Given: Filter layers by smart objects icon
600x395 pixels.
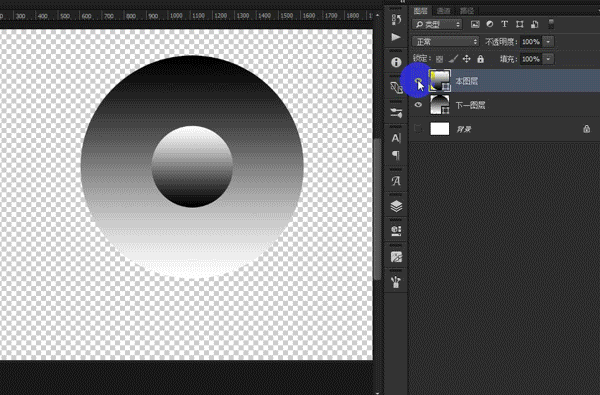Looking at the screenshot, I should point(535,24).
